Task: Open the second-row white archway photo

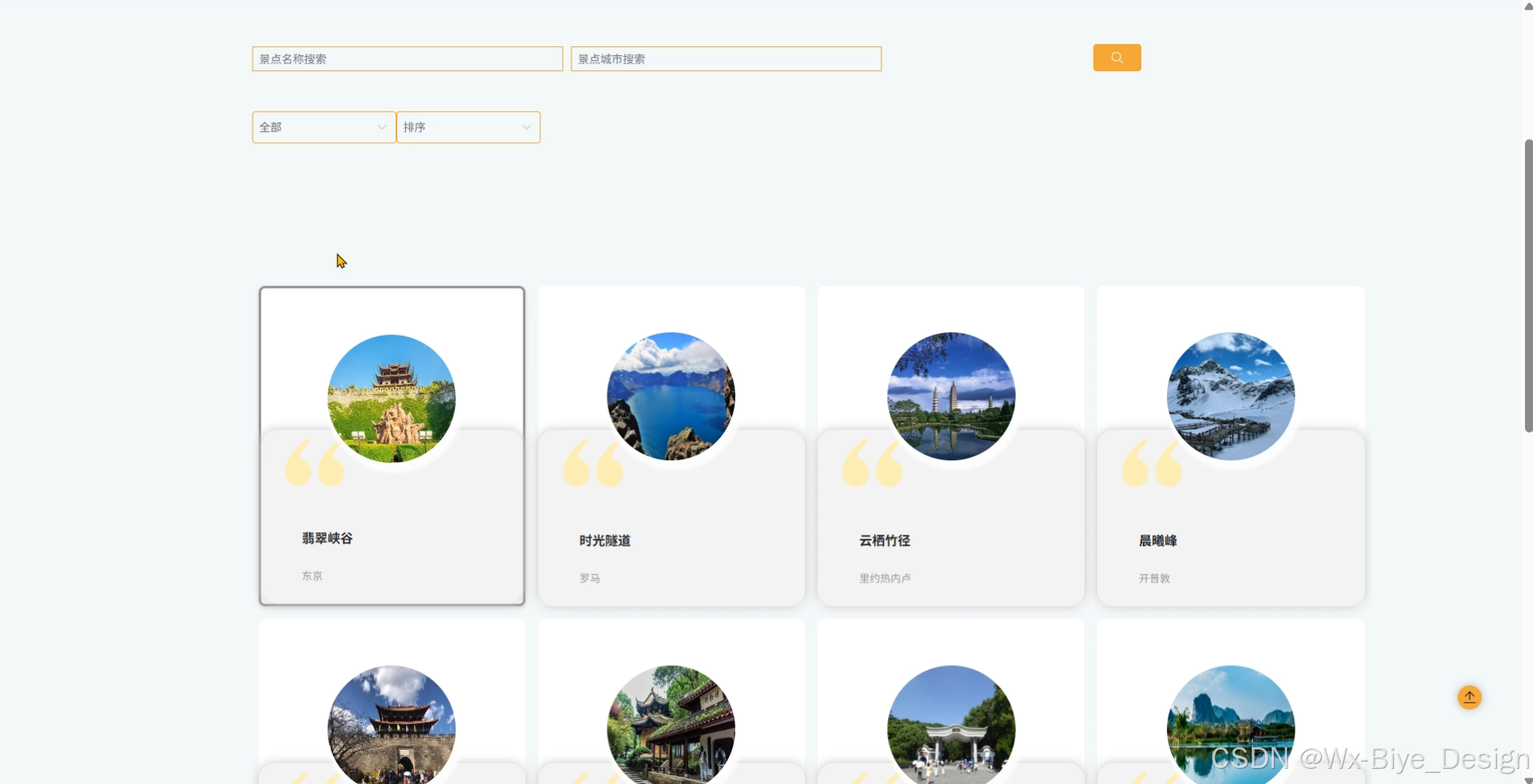Action: click(951, 725)
